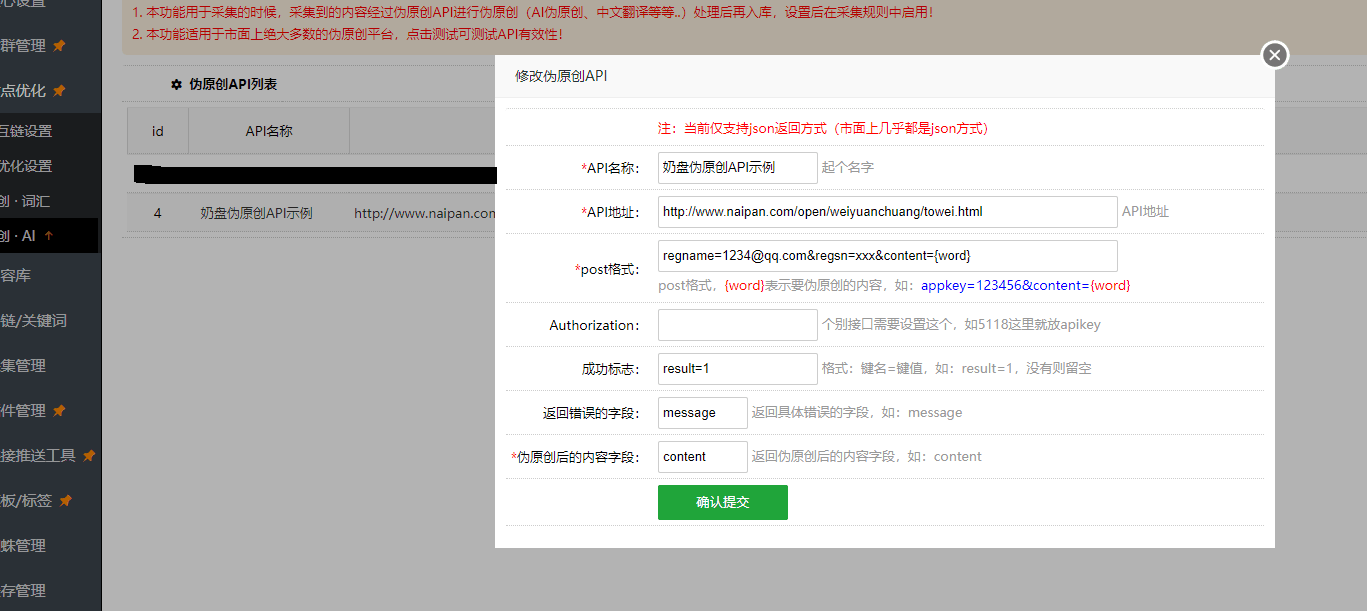The image size is (1367, 611).
Task: Click pin icon beside 板/标签
Action: tap(66, 501)
